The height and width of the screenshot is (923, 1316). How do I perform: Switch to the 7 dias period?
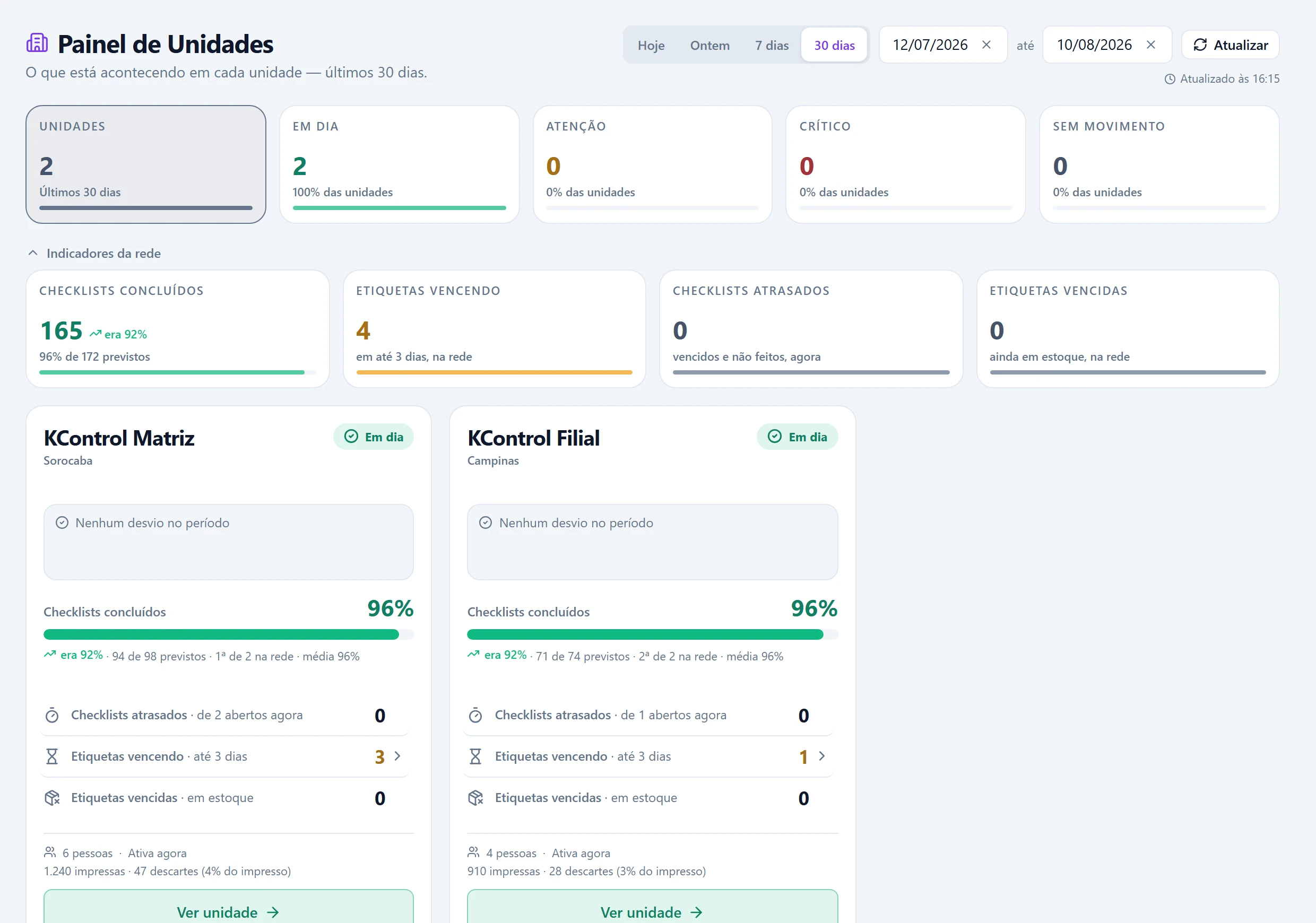(772, 45)
